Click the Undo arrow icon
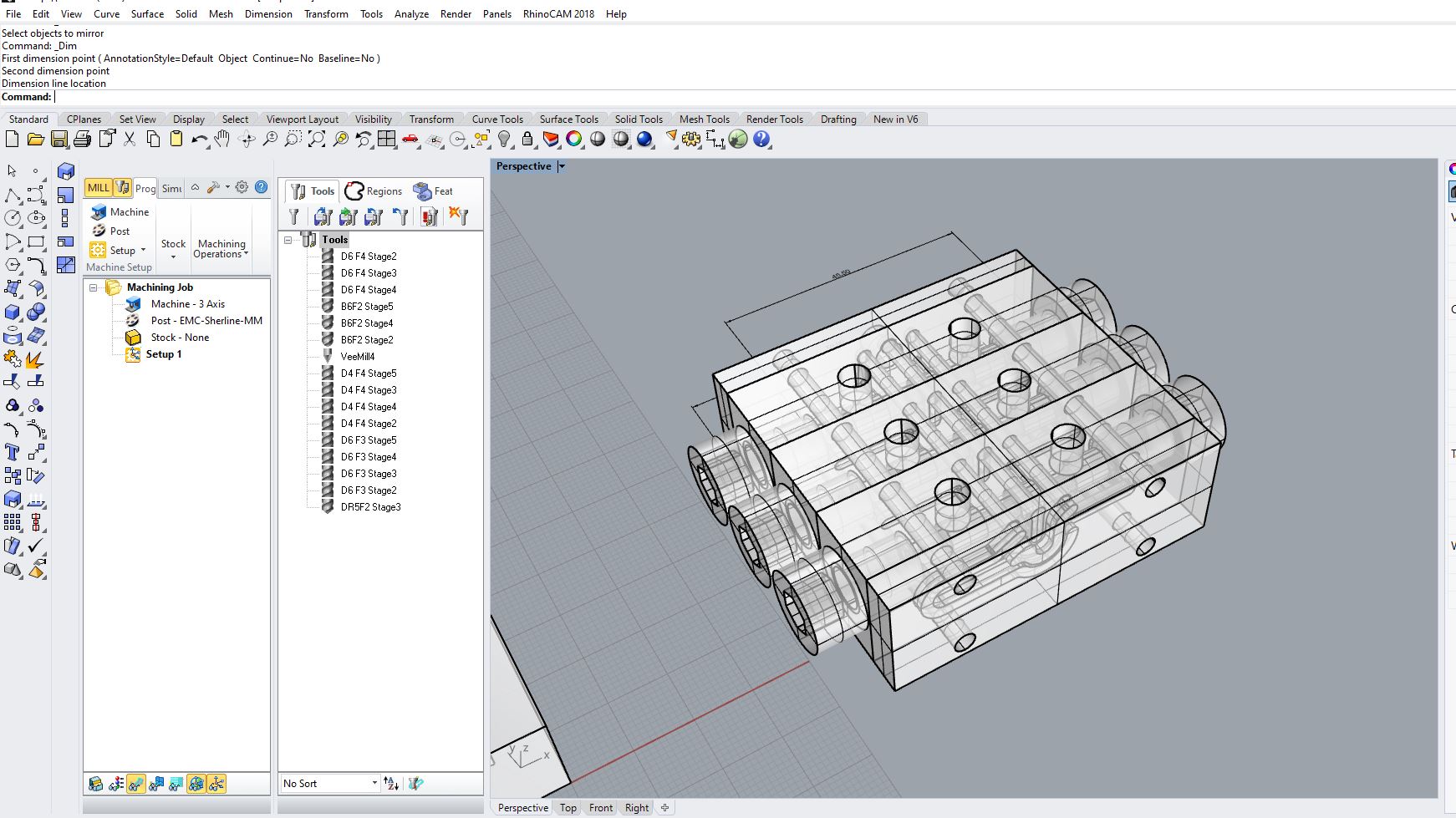The image size is (1456, 818). coord(198,140)
